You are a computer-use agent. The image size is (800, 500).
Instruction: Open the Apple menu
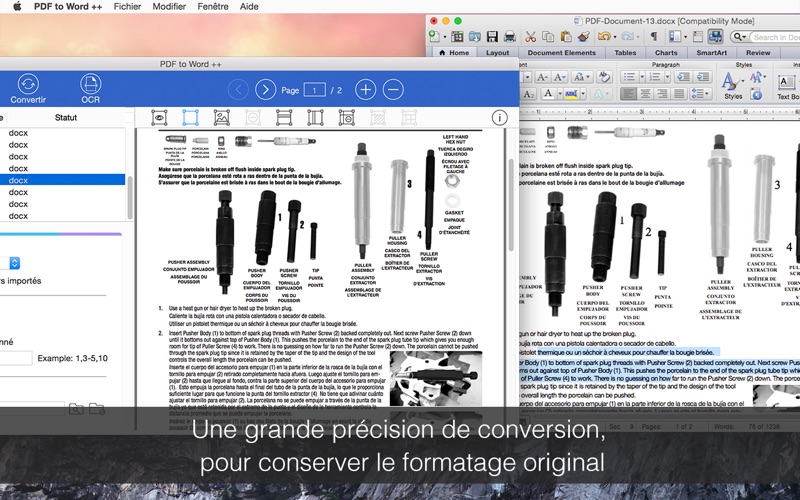click(17, 7)
